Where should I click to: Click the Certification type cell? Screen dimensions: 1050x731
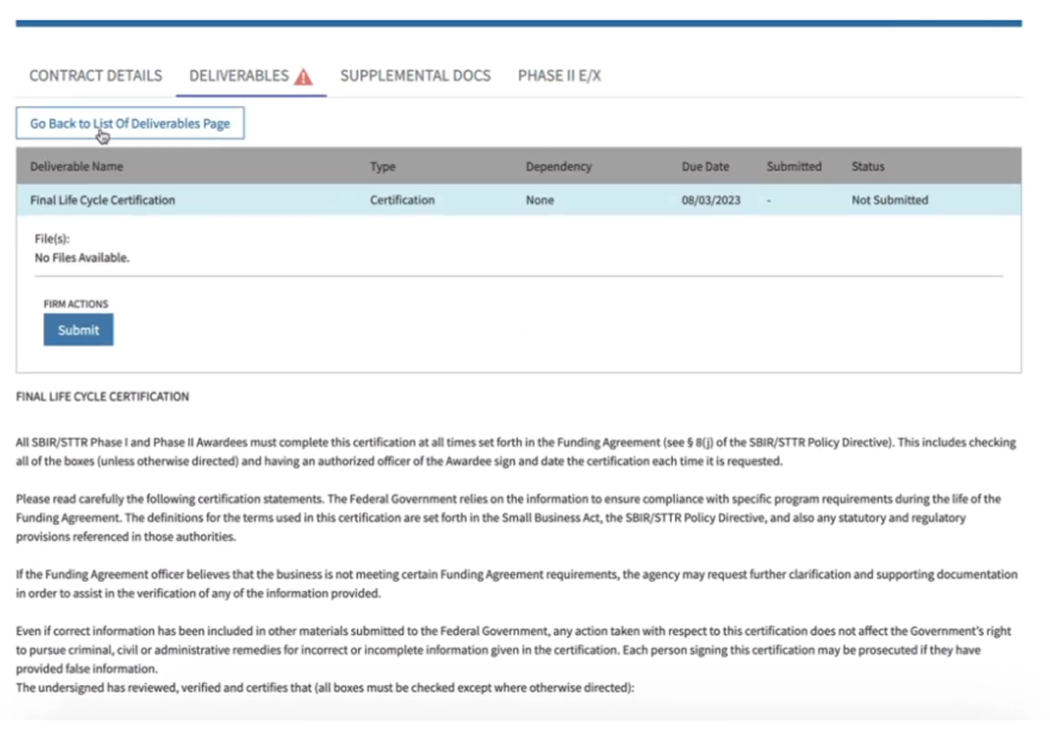click(x=402, y=200)
